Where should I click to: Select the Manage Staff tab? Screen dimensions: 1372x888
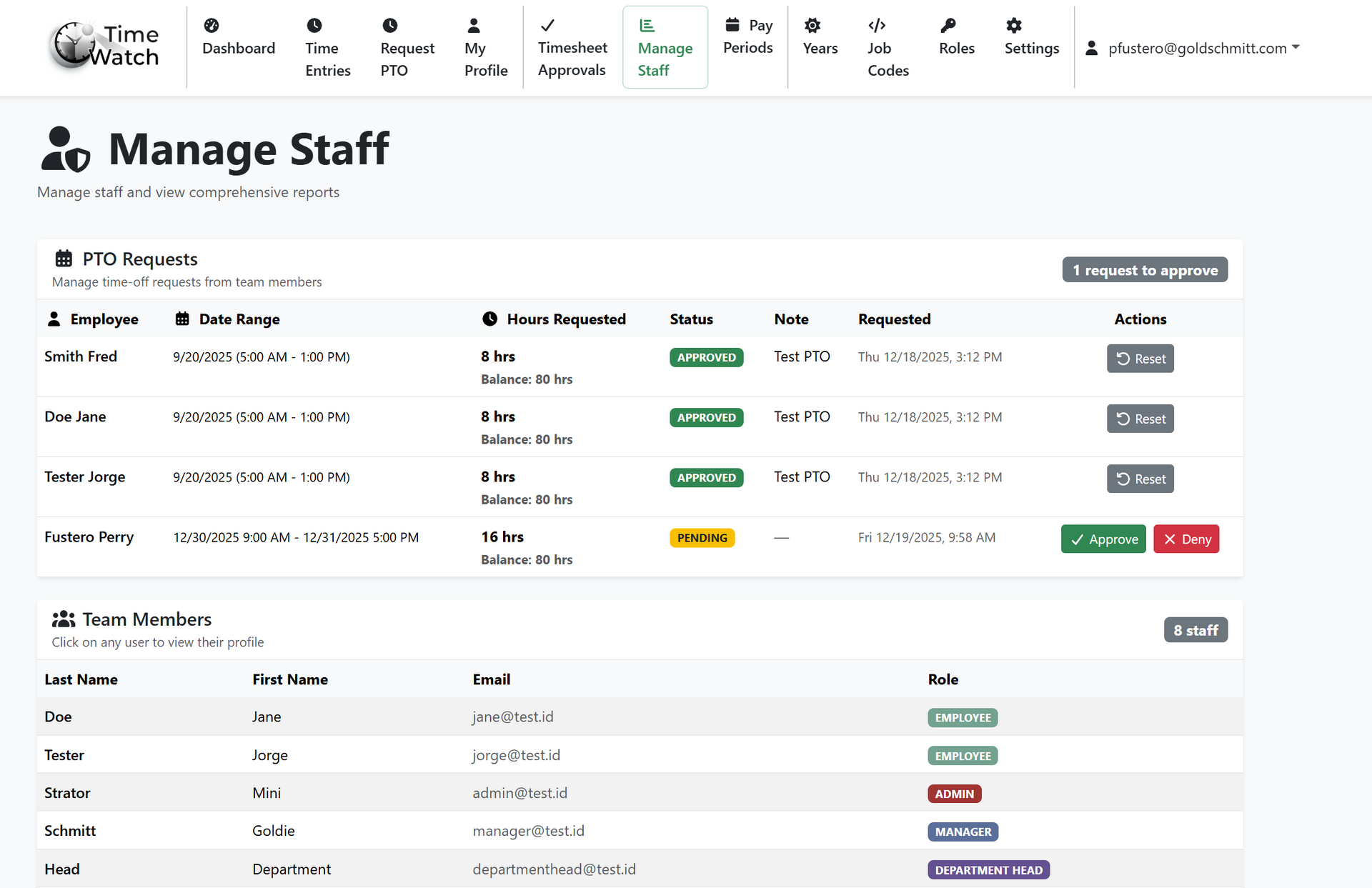665,48
